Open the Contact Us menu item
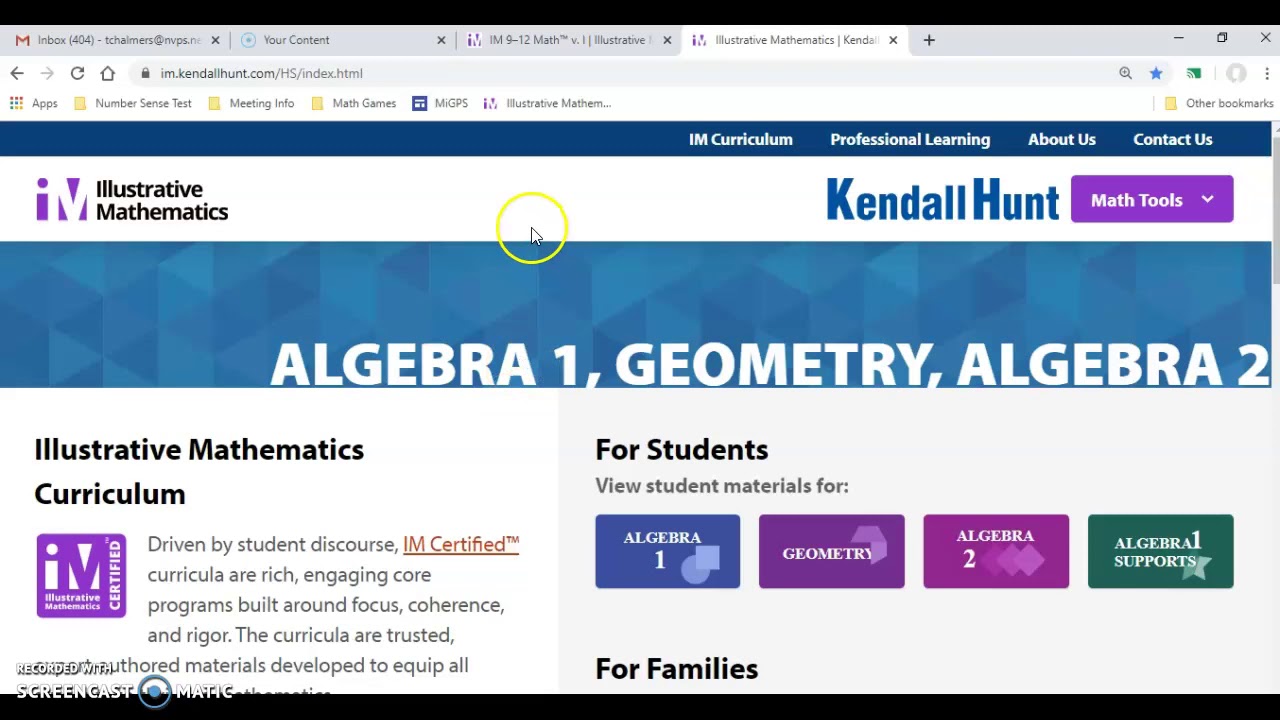 pyautogui.click(x=1173, y=139)
